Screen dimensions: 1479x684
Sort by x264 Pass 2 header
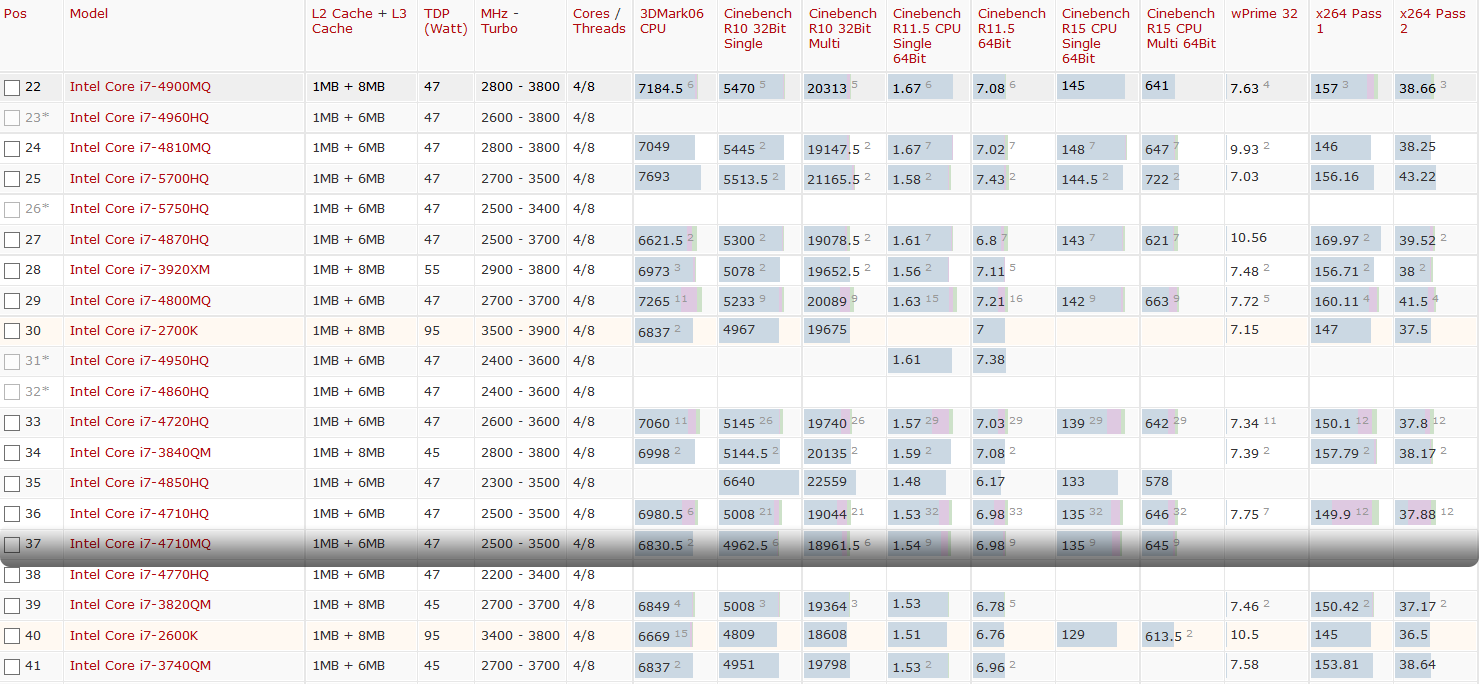pyautogui.click(x=1432, y=21)
